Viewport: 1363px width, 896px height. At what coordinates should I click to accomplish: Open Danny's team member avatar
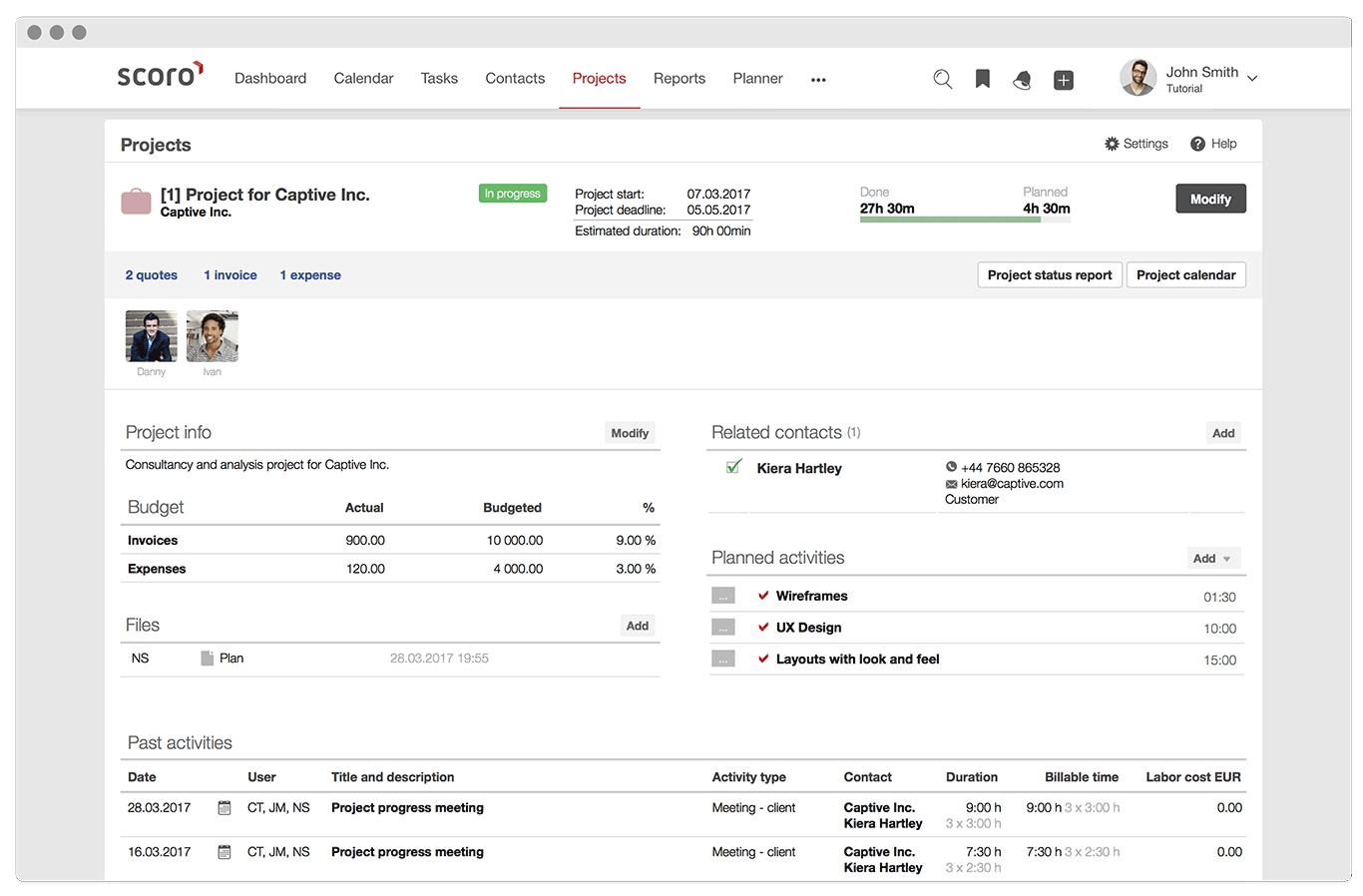click(151, 336)
